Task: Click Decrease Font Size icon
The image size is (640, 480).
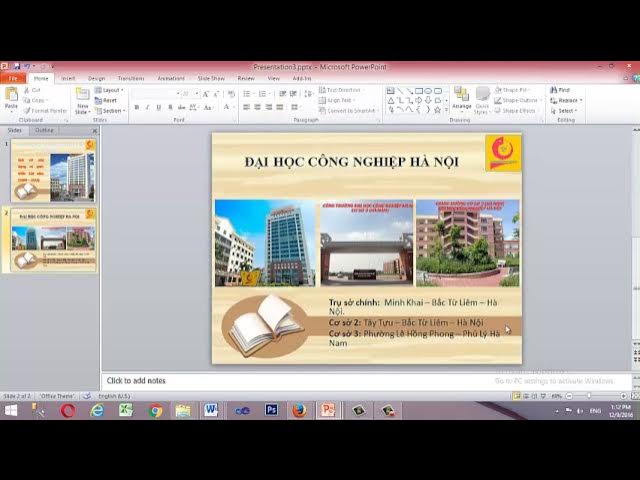Action: click(216, 94)
